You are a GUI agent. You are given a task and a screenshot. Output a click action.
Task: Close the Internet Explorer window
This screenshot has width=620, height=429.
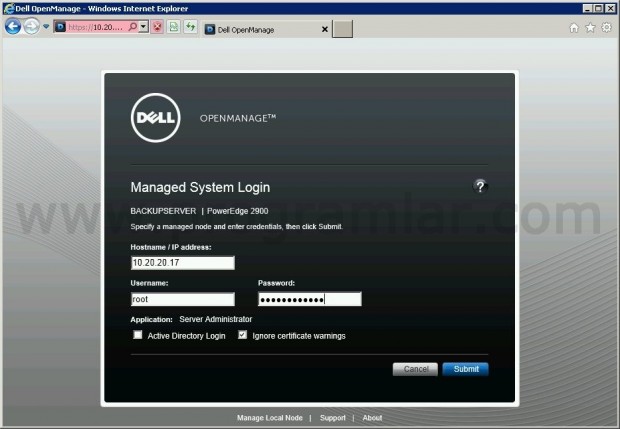(611, 8)
